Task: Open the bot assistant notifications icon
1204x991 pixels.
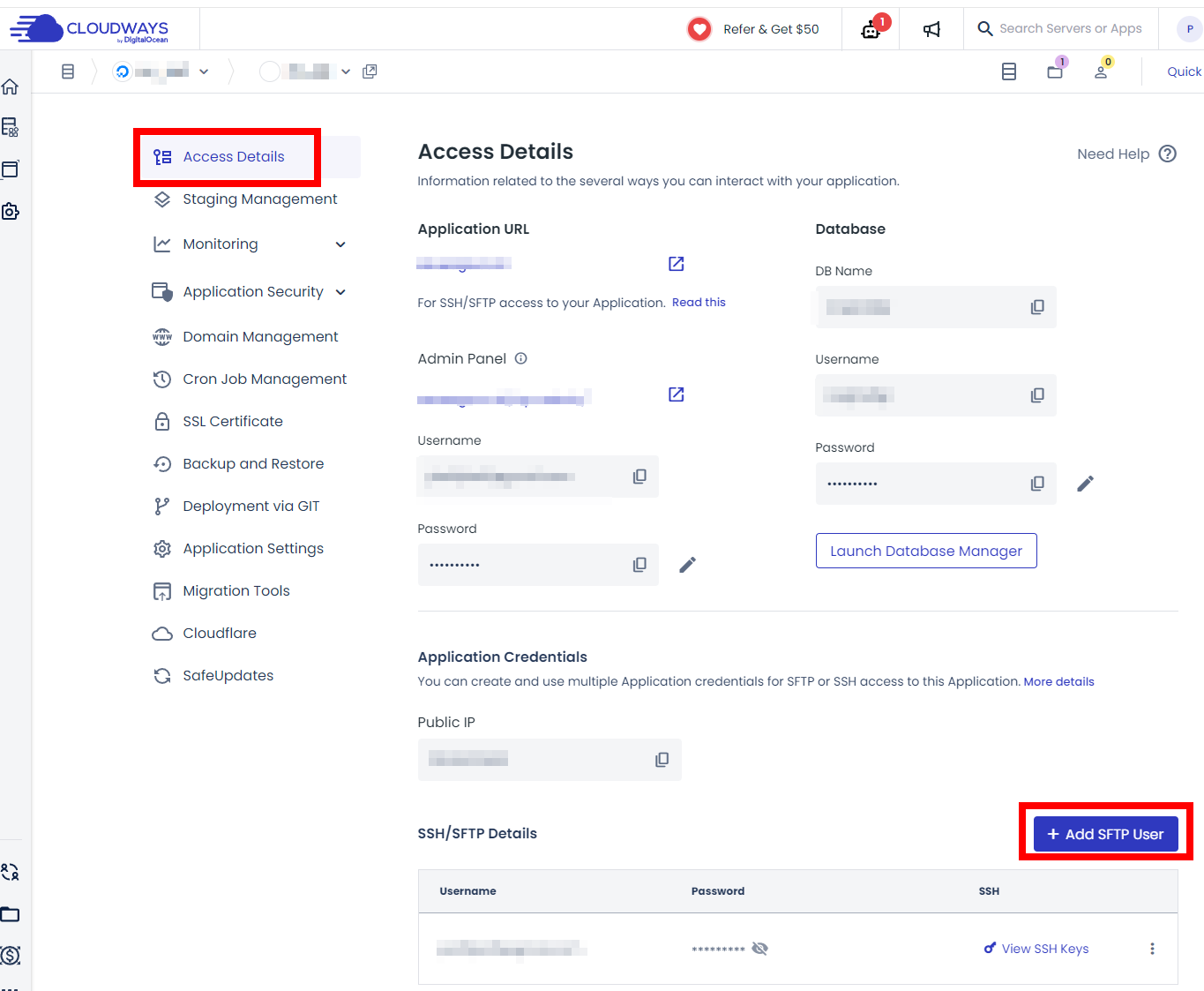Action: tap(871, 30)
